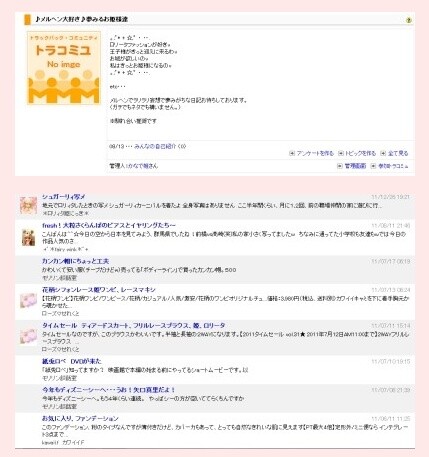Open the アンケートを作る link
Screen dimensions: 429x457
(x=315, y=153)
